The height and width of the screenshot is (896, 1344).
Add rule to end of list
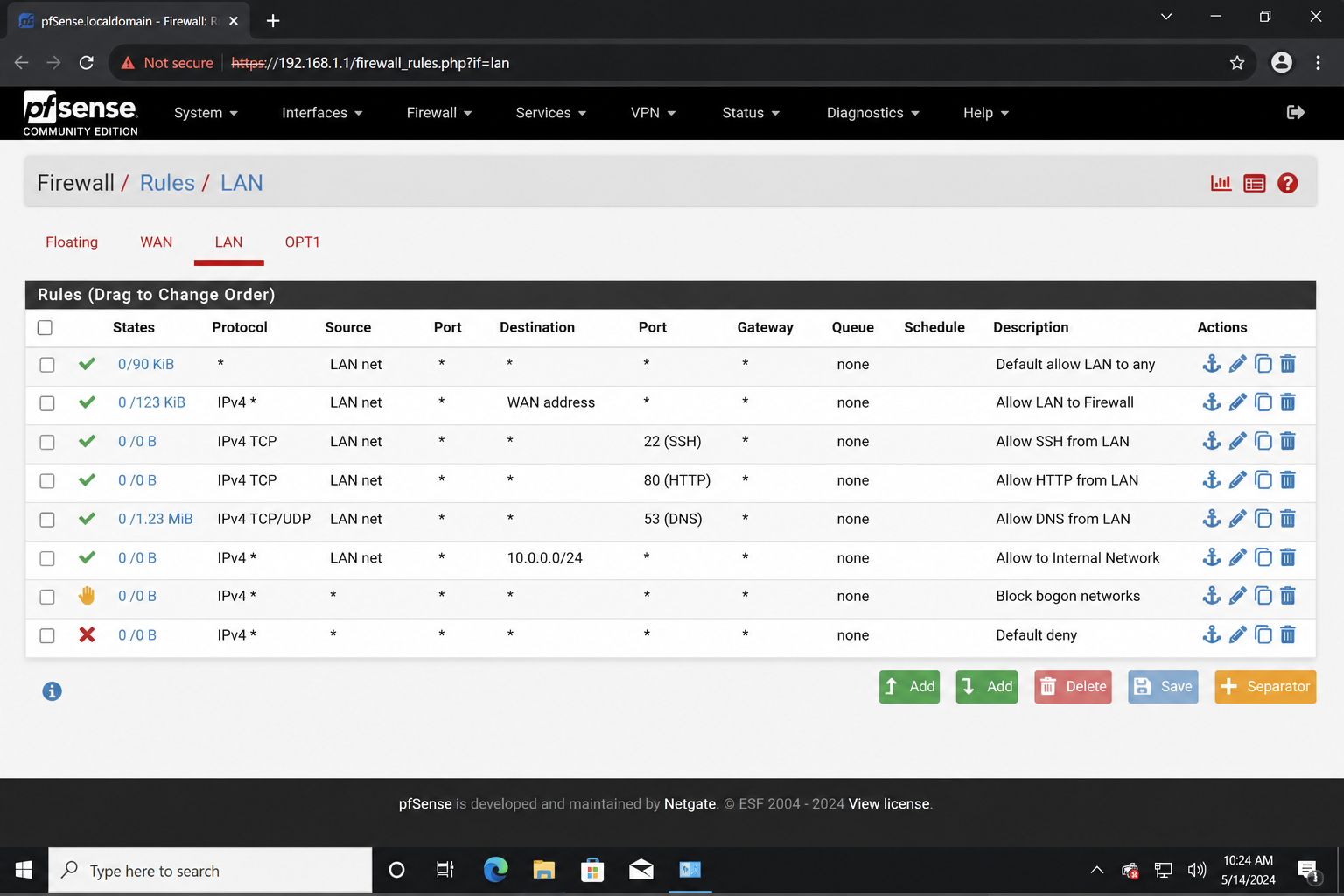coord(987,687)
